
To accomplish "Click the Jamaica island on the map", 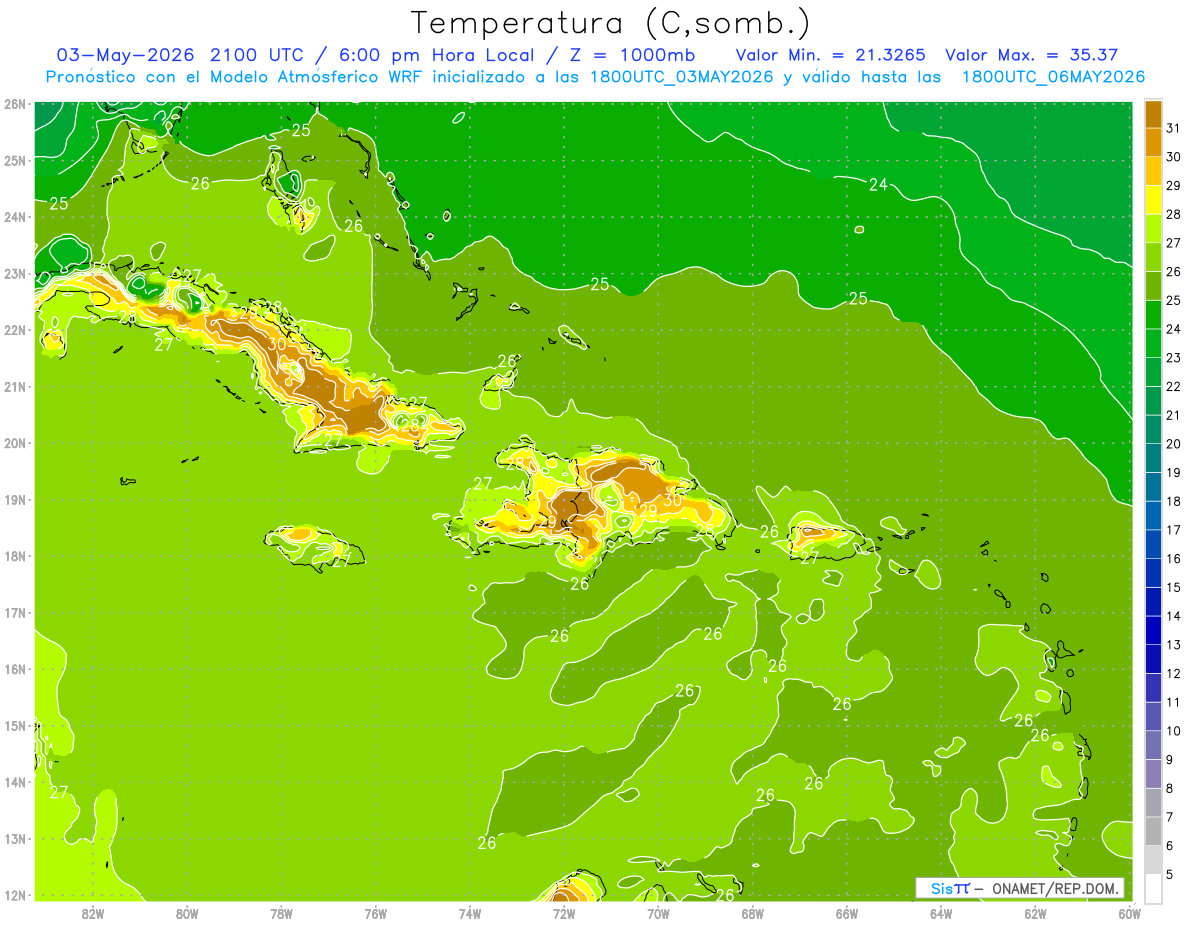I will (314, 546).
